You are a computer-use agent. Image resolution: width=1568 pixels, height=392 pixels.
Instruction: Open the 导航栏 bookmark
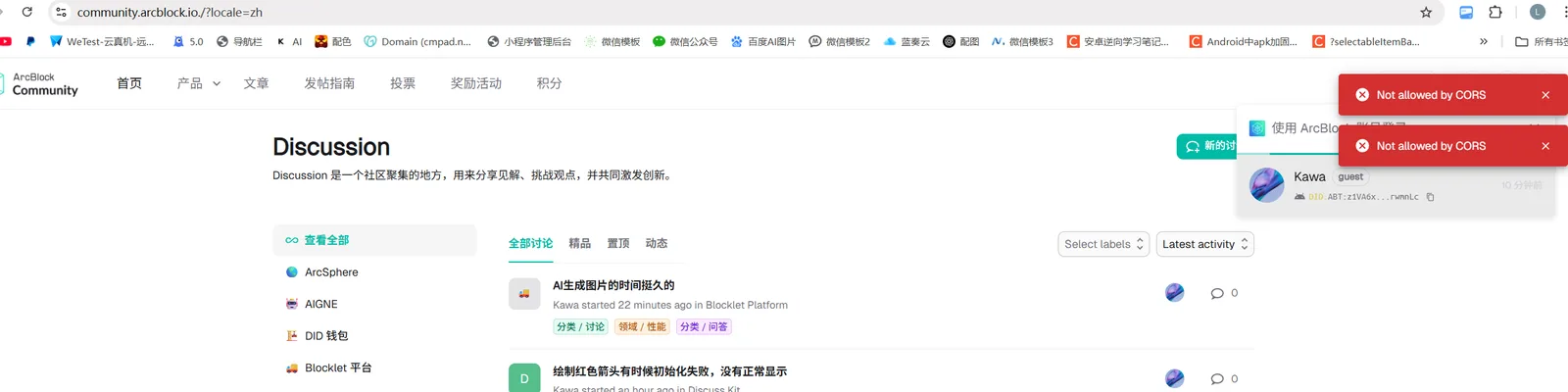point(239,41)
